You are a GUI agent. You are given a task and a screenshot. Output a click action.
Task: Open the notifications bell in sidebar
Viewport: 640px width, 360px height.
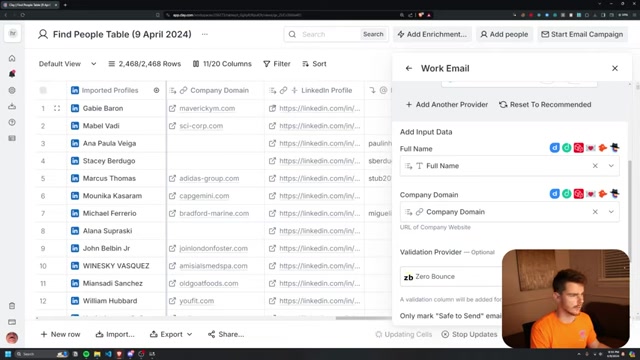pos(12,74)
